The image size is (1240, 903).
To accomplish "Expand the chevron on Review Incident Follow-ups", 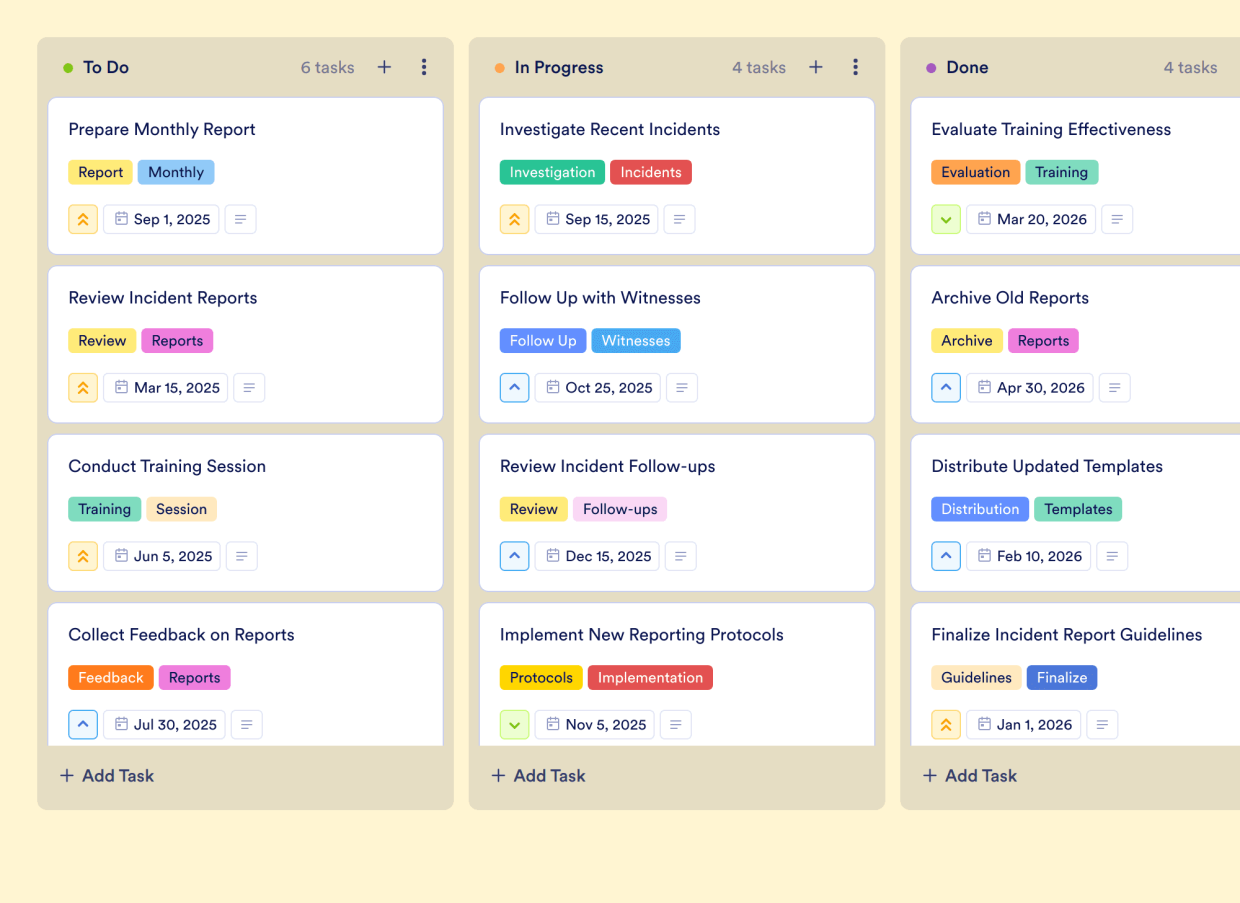I will click(x=514, y=556).
